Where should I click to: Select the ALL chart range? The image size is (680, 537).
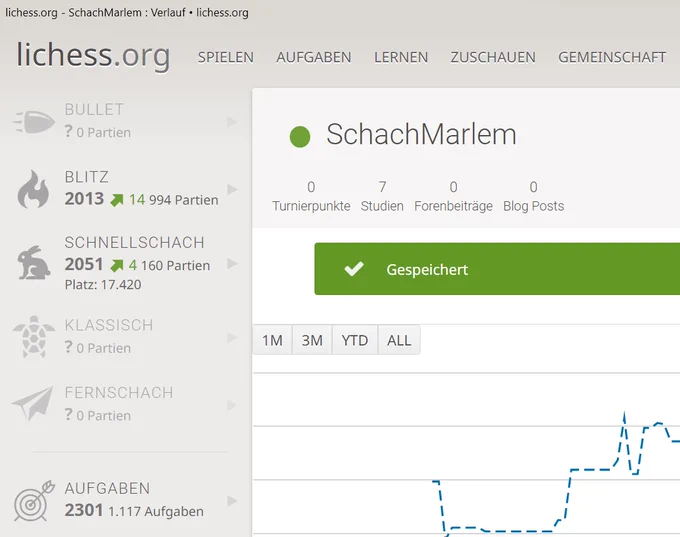(x=399, y=340)
